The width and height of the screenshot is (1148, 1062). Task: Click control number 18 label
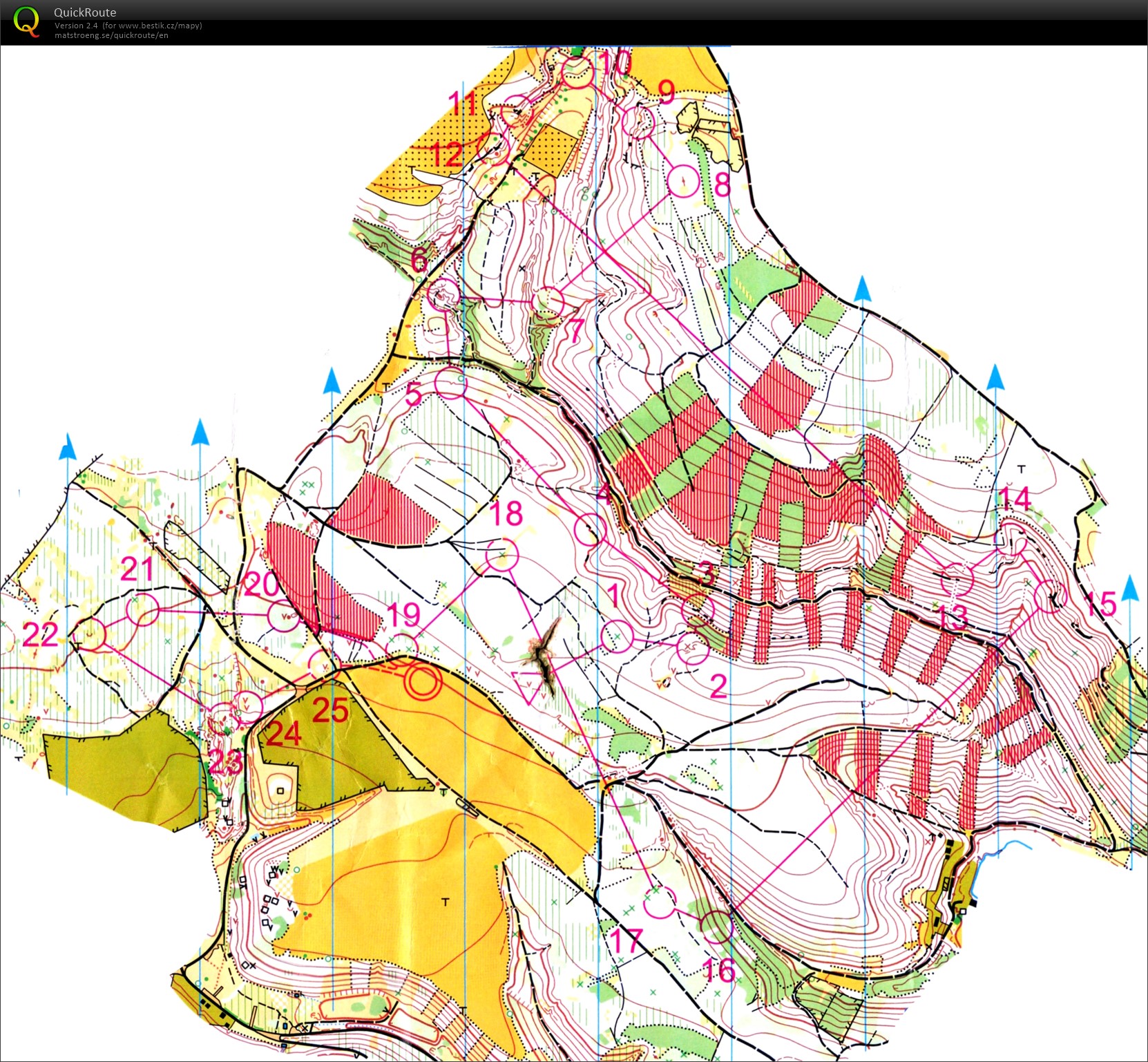(506, 513)
